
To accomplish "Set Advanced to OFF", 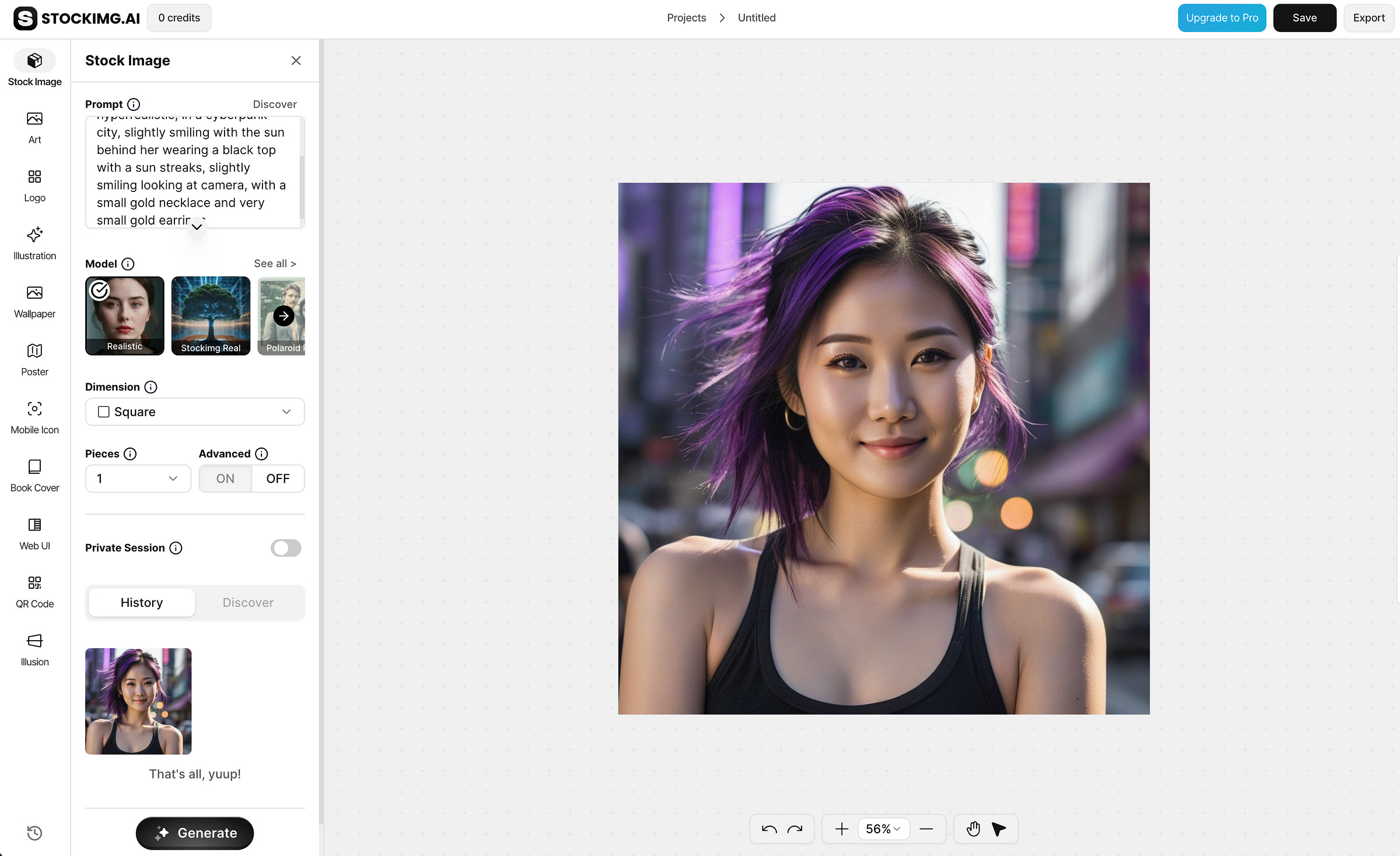I will click(x=278, y=478).
